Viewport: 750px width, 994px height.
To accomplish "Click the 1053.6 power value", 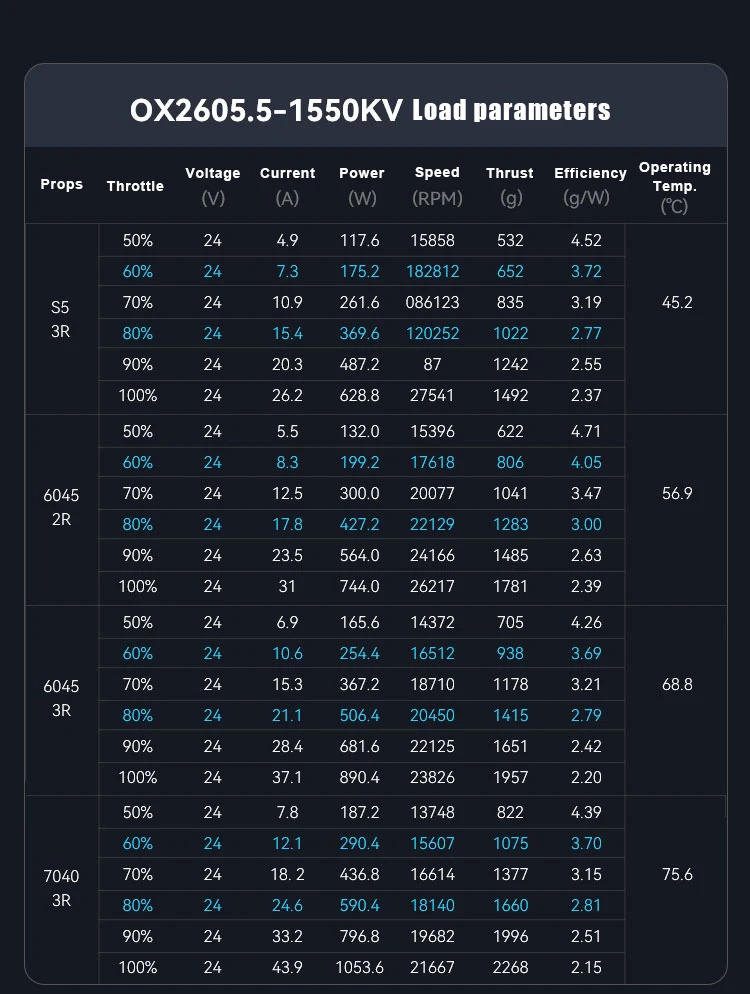I will (360, 967).
